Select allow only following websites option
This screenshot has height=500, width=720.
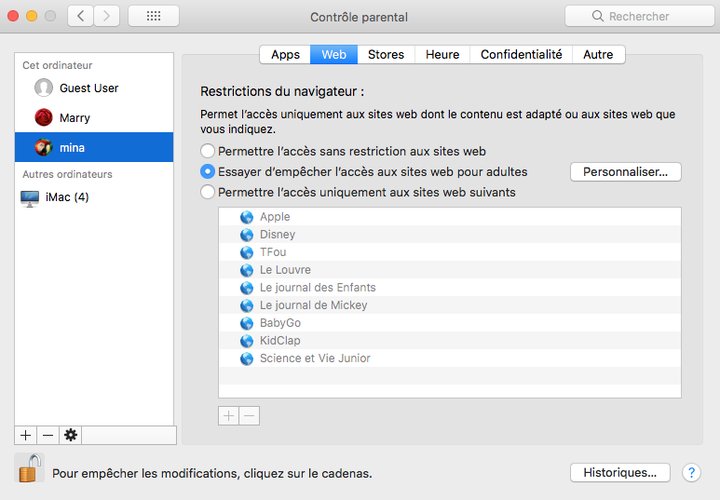click(208, 192)
